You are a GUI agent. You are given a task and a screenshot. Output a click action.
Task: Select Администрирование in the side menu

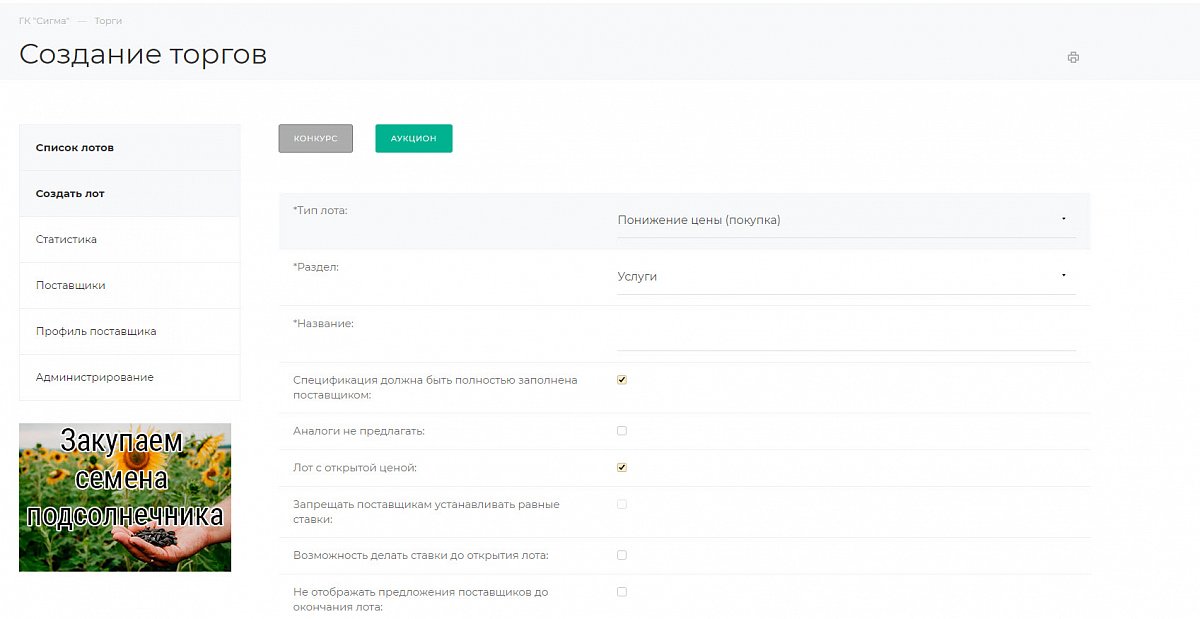(x=94, y=378)
